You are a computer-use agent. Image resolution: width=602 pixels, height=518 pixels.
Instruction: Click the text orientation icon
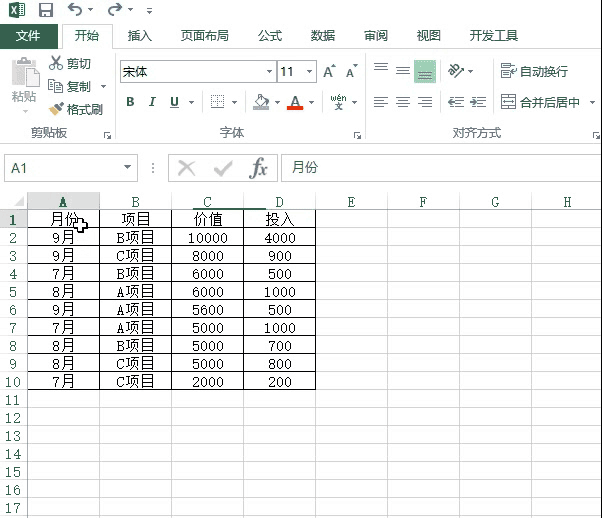tap(456, 71)
